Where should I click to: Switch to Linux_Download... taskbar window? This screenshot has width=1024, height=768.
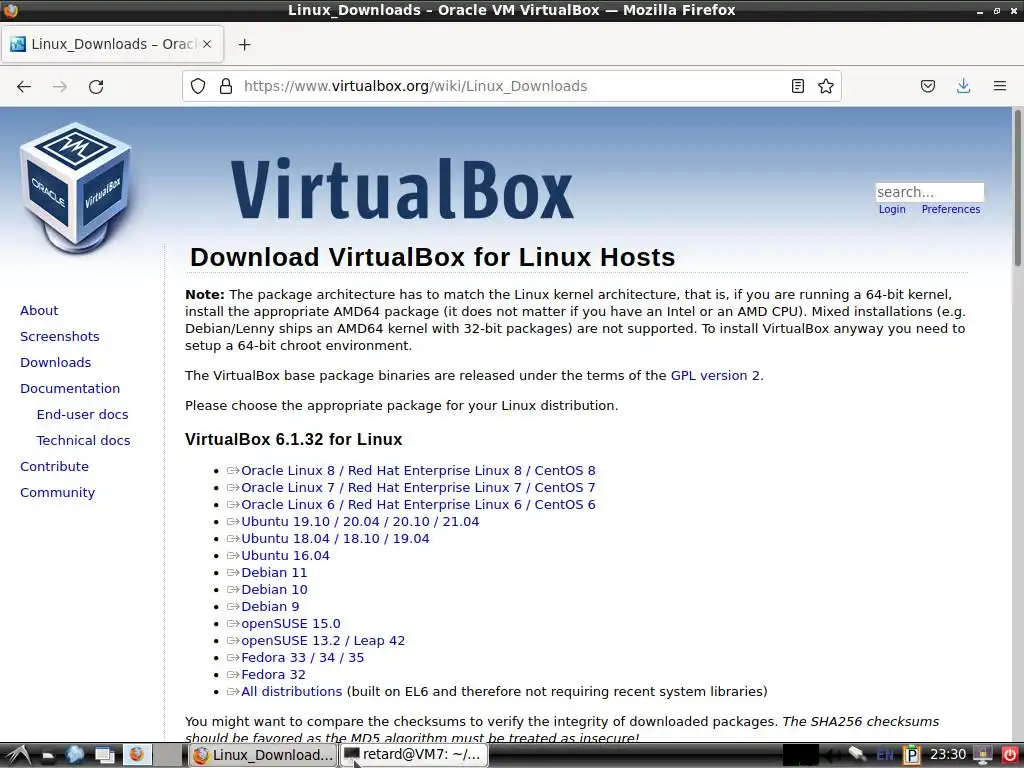(263, 755)
